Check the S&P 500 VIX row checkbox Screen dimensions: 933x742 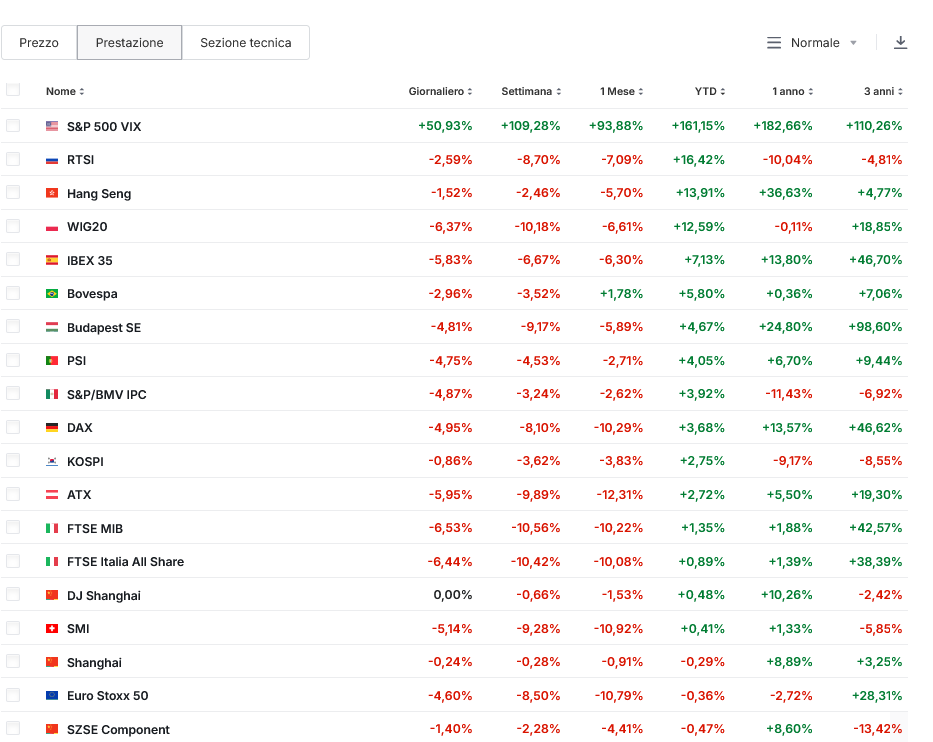[x=13, y=126]
